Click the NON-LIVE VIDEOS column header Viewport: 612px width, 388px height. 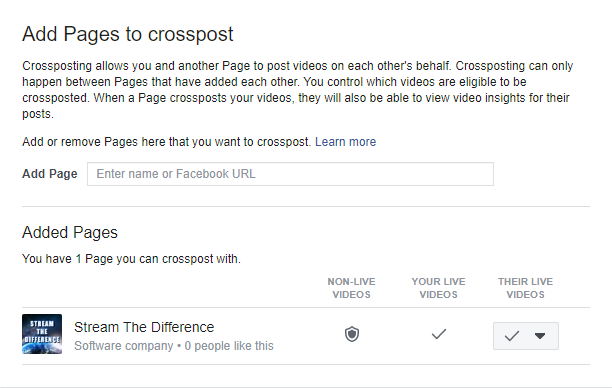click(x=351, y=288)
